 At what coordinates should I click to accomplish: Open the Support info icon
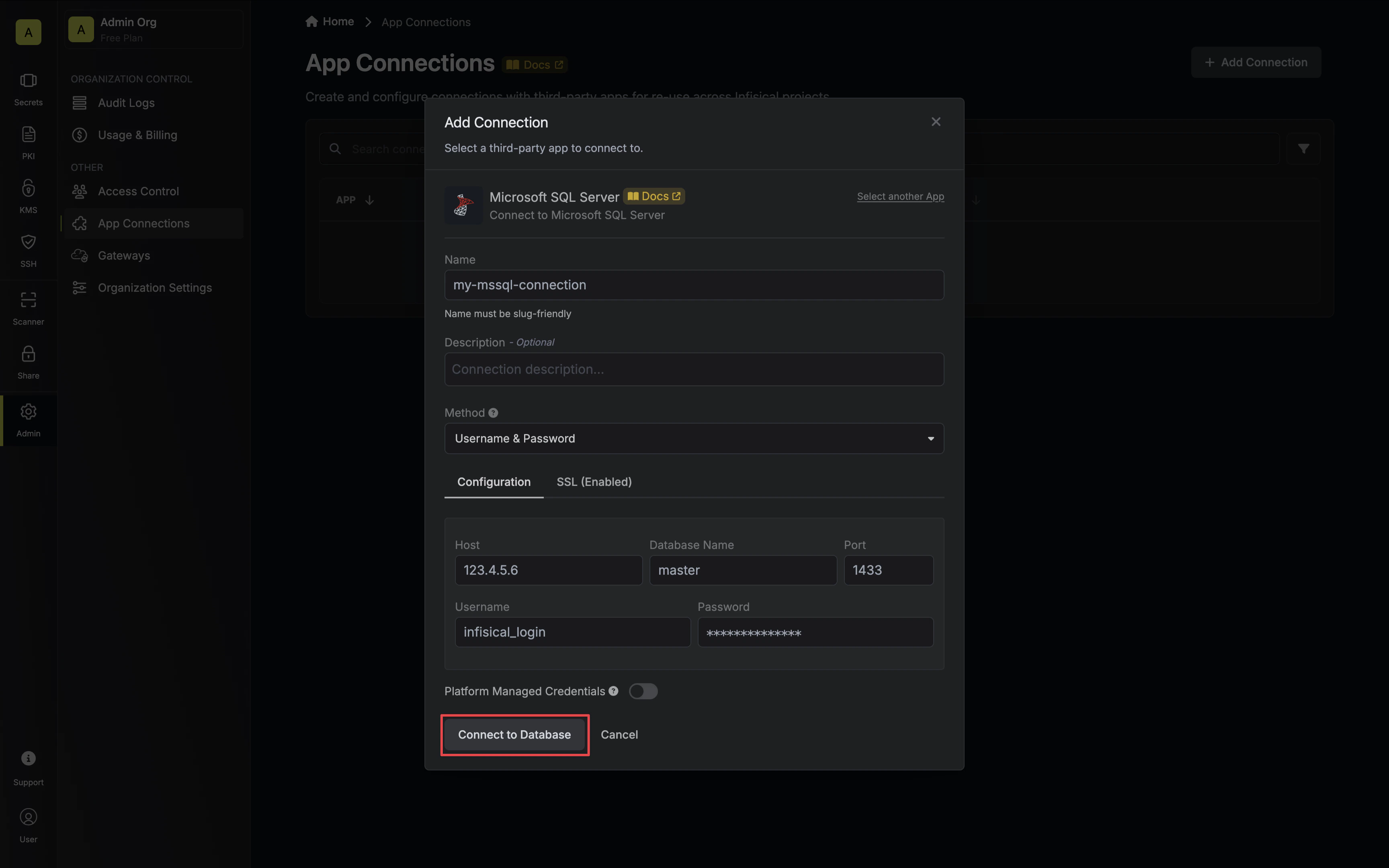28,758
